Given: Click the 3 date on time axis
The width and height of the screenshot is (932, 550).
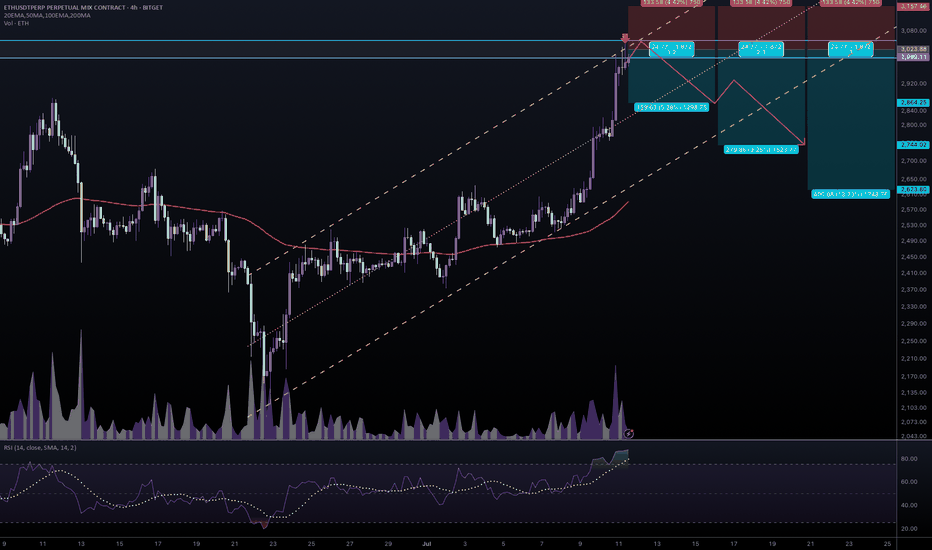Looking at the screenshot, I should pyautogui.click(x=465, y=543).
